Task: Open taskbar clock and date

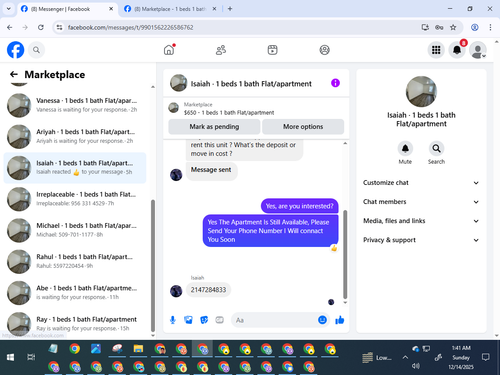Action: [461, 357]
